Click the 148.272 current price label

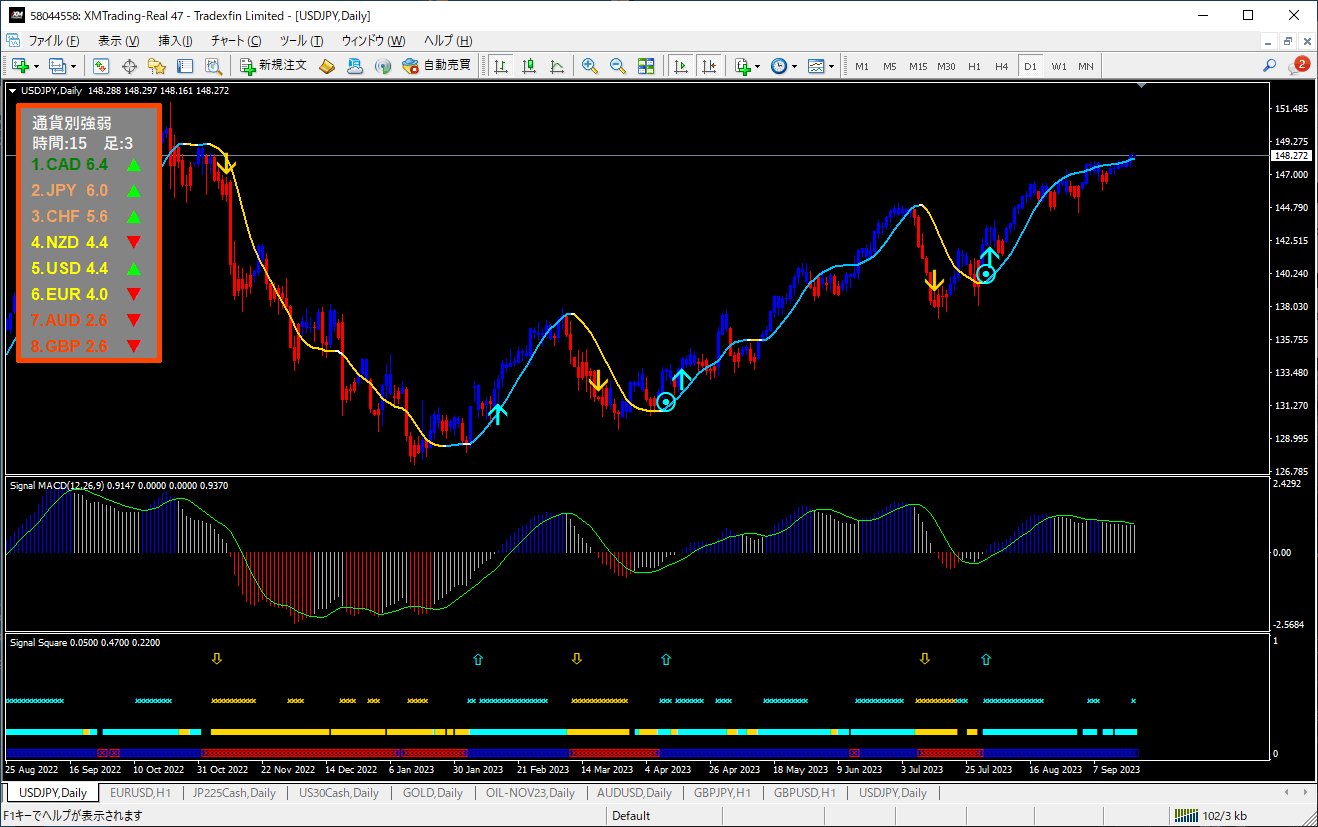point(1292,156)
